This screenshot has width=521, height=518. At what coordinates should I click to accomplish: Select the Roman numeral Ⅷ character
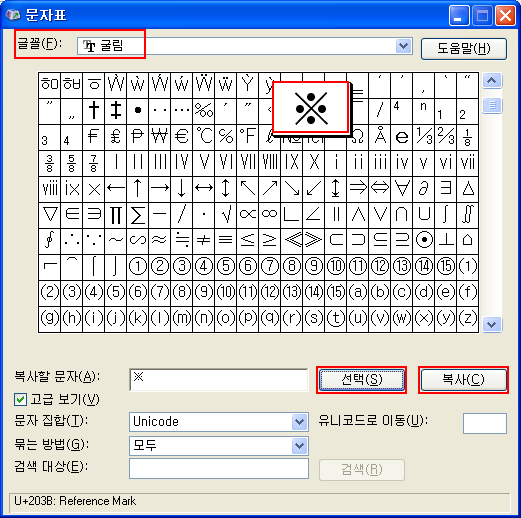click(270, 163)
